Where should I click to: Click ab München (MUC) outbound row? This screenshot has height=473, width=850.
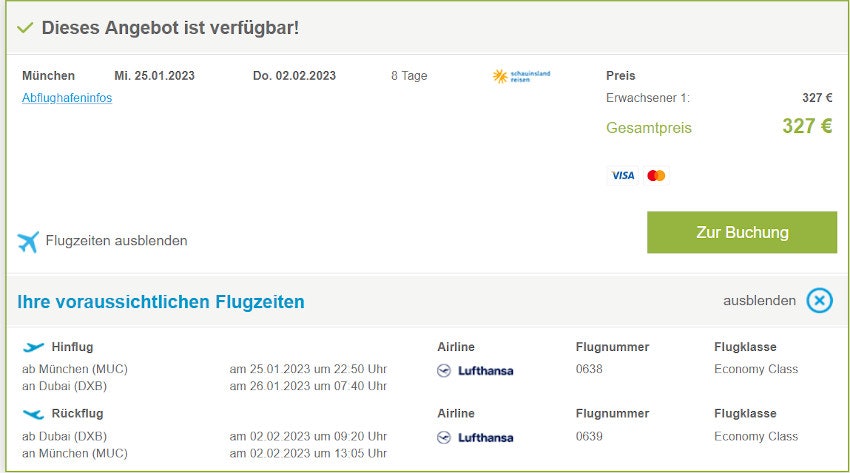(x=75, y=369)
